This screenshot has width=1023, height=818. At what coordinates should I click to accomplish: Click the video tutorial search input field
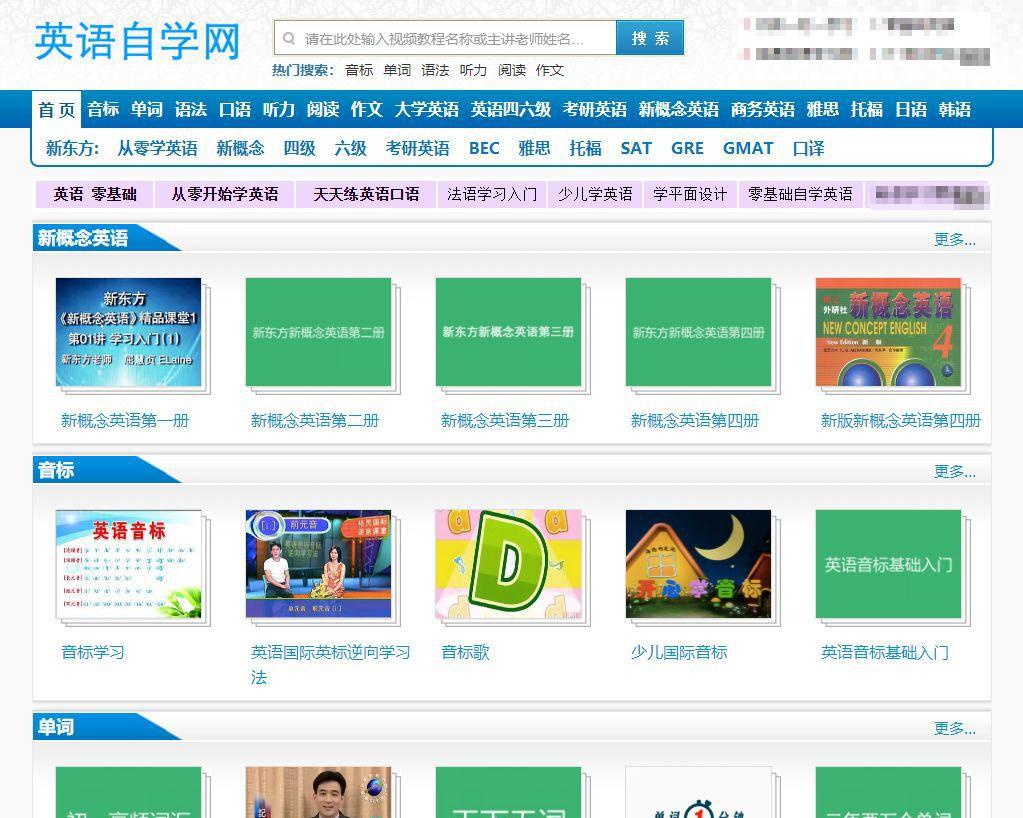[x=446, y=38]
